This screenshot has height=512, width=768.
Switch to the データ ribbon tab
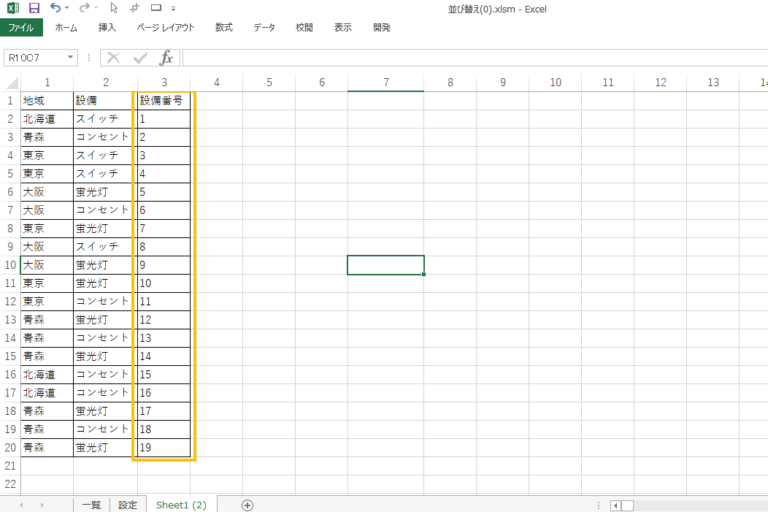[x=264, y=27]
